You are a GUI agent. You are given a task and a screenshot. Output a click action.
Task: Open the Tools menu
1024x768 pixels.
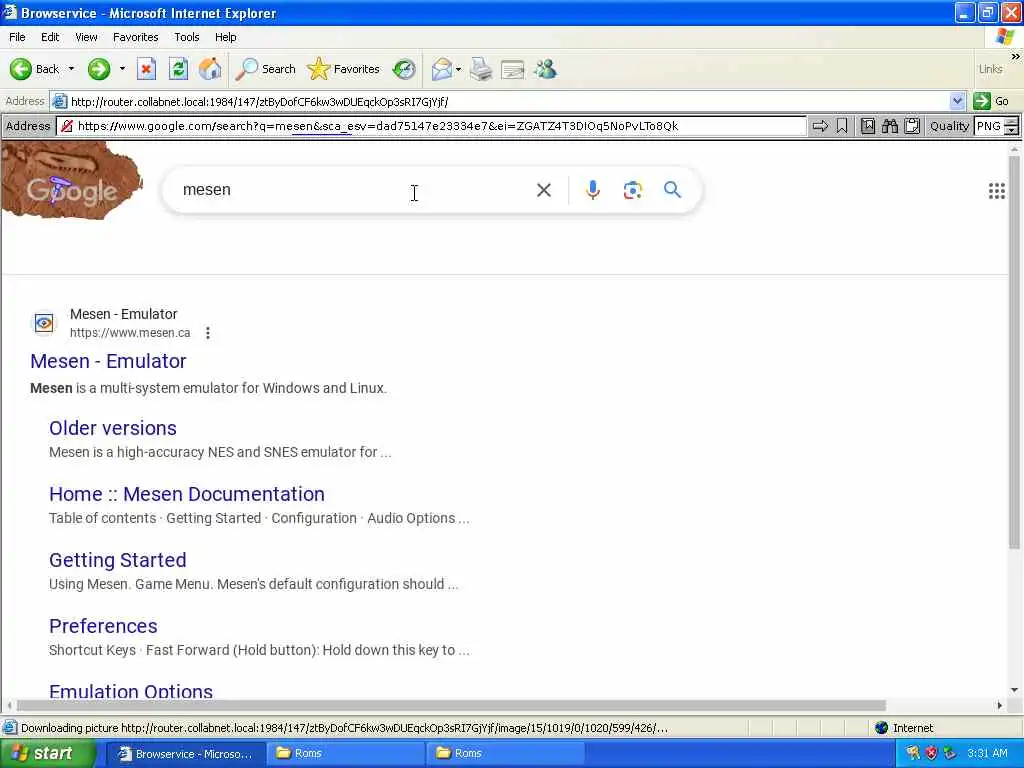[187, 37]
